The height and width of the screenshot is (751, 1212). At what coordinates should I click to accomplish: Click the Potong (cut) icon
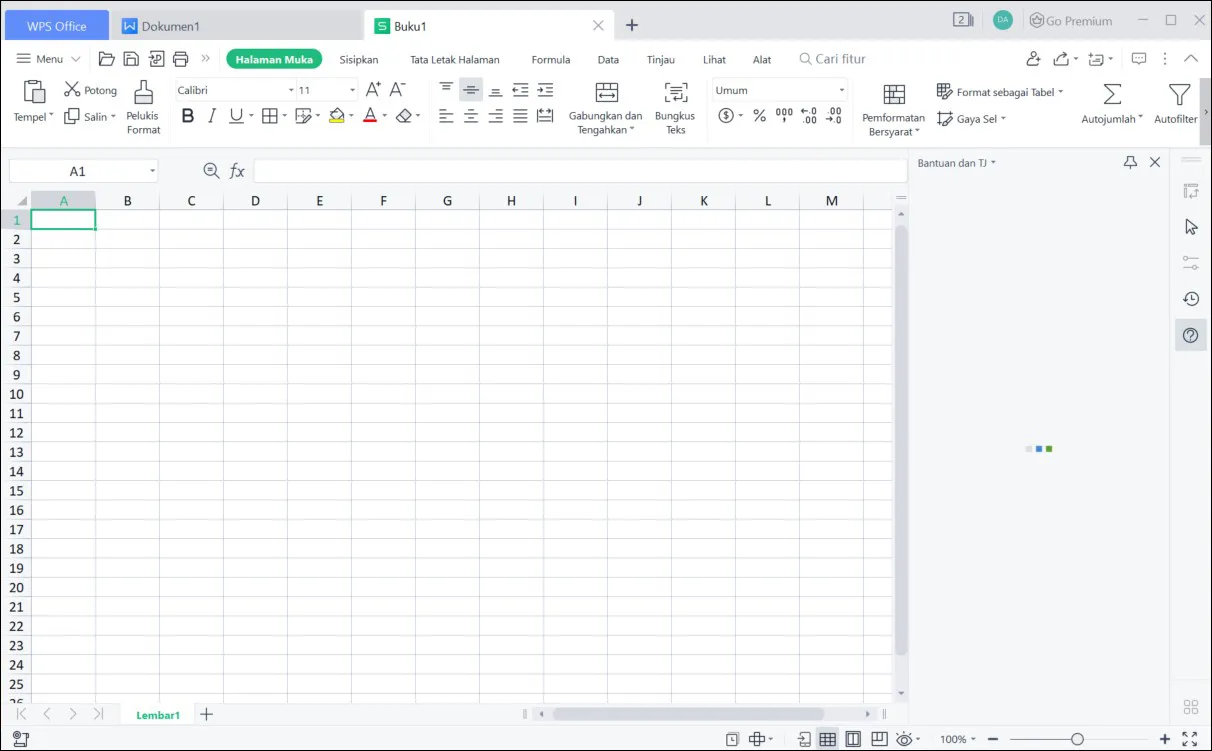[71, 89]
